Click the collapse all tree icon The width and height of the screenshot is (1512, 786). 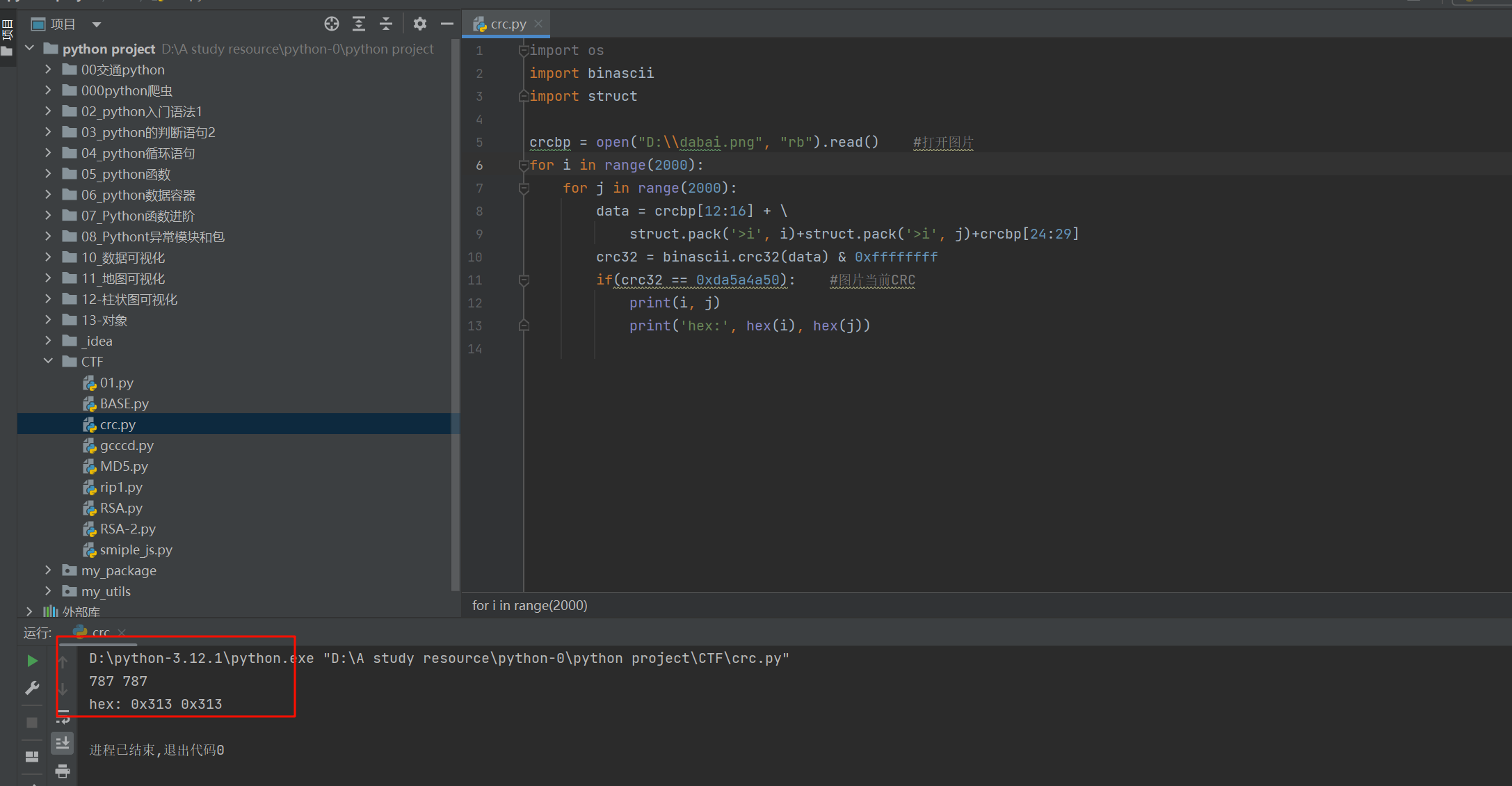point(386,24)
